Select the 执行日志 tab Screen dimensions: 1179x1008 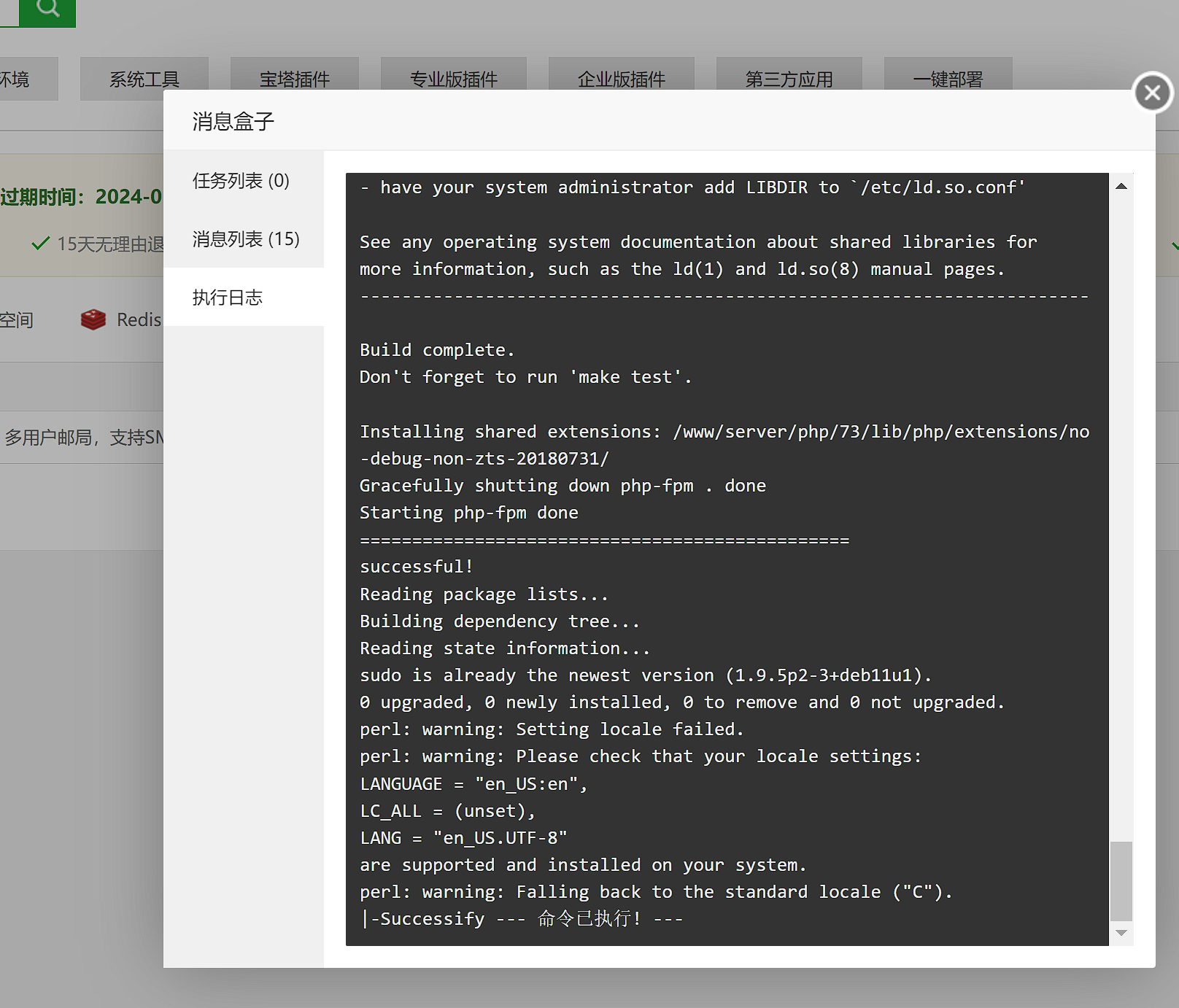pyautogui.click(x=244, y=297)
